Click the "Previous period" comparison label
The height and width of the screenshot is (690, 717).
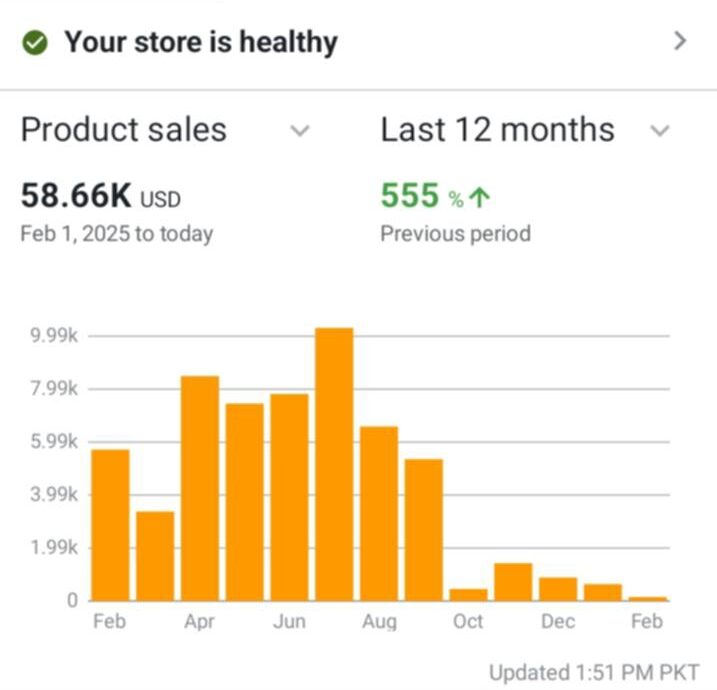[455, 234]
